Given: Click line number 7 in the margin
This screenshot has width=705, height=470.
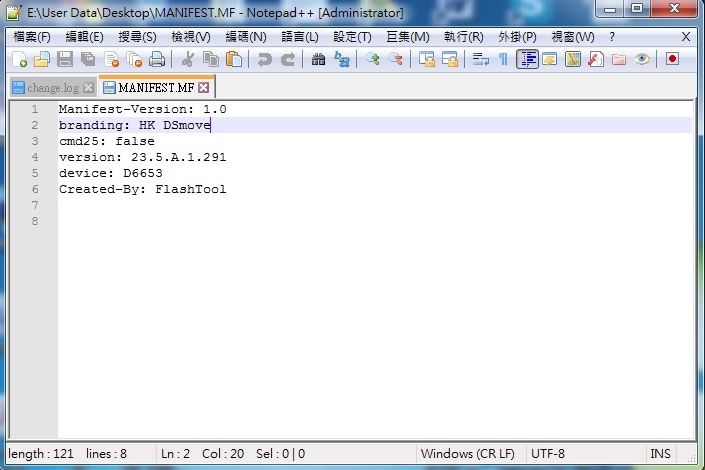Looking at the screenshot, I should click(x=35, y=205).
